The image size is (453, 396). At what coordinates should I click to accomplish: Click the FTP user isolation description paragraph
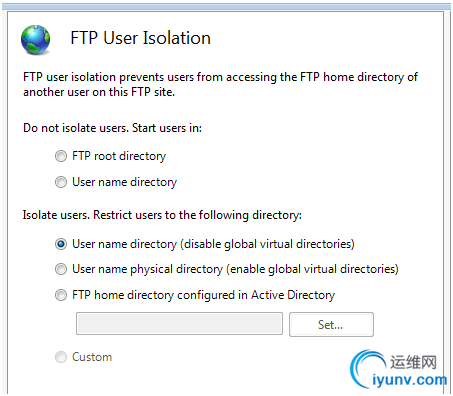(220, 84)
